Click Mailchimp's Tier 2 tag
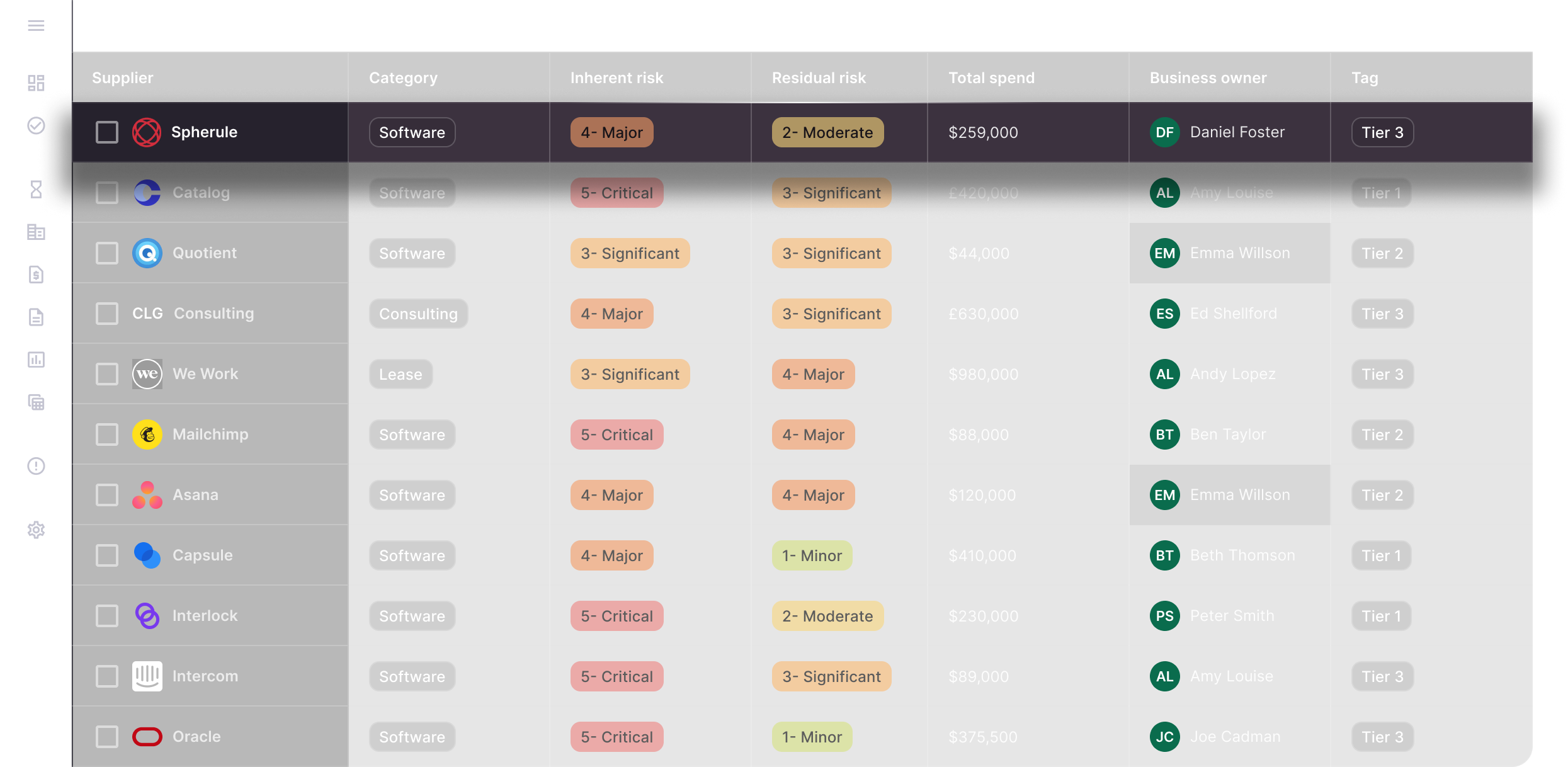 pos(1382,435)
